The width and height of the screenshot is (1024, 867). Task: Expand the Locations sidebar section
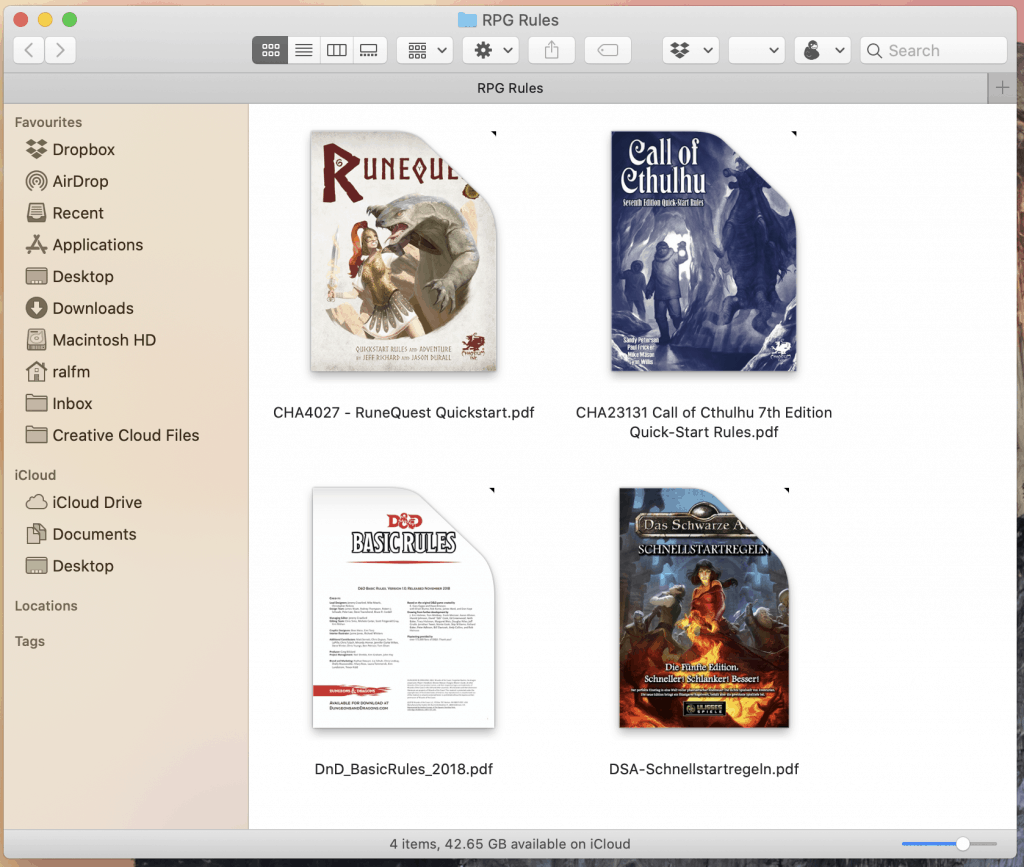pos(46,606)
